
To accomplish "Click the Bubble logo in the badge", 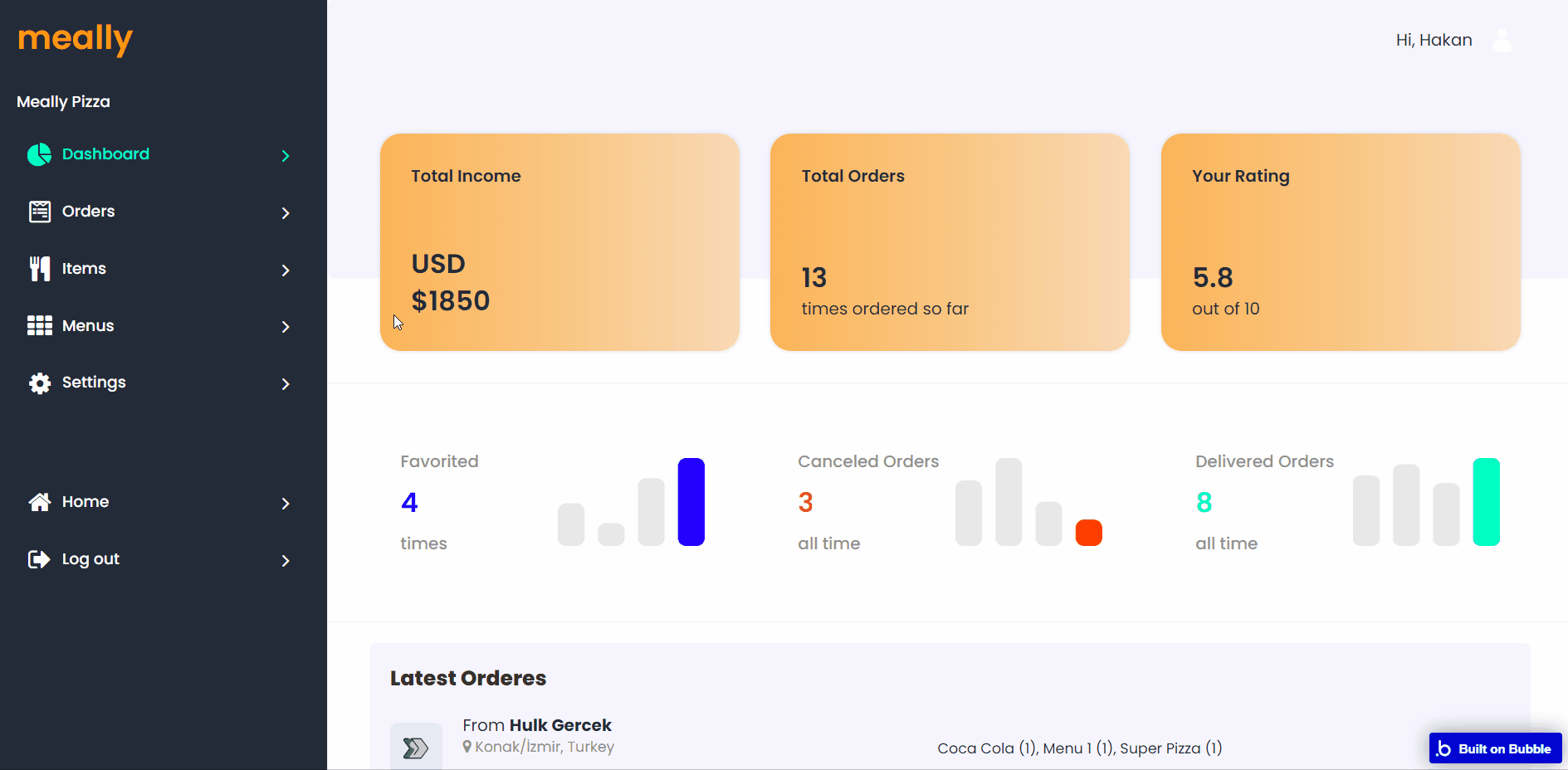I will pyautogui.click(x=1443, y=748).
